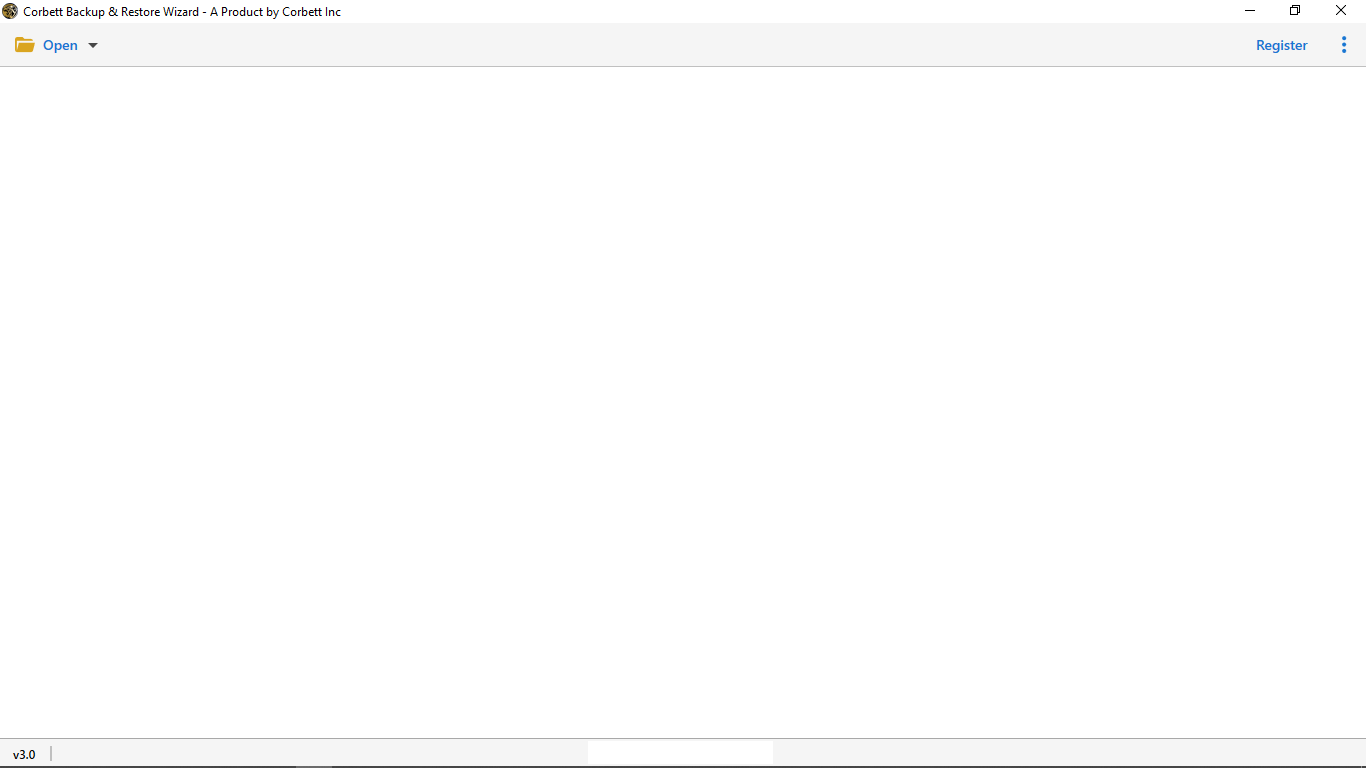Open the three-dot more options menu
The height and width of the screenshot is (768, 1366).
(x=1344, y=45)
